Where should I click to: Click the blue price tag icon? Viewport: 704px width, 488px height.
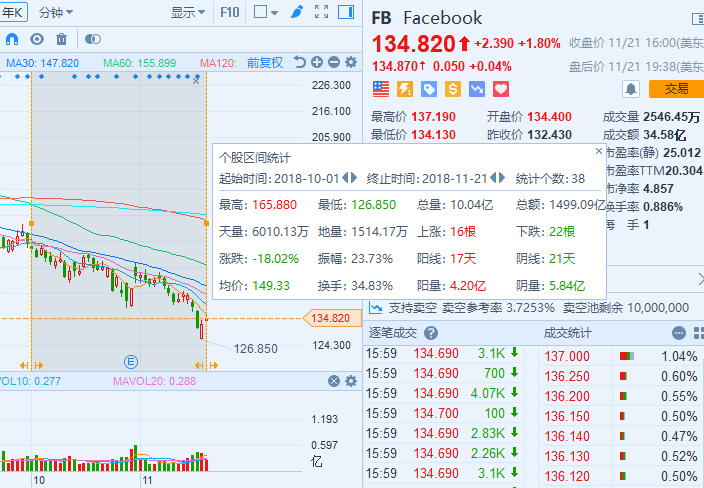pos(429,89)
